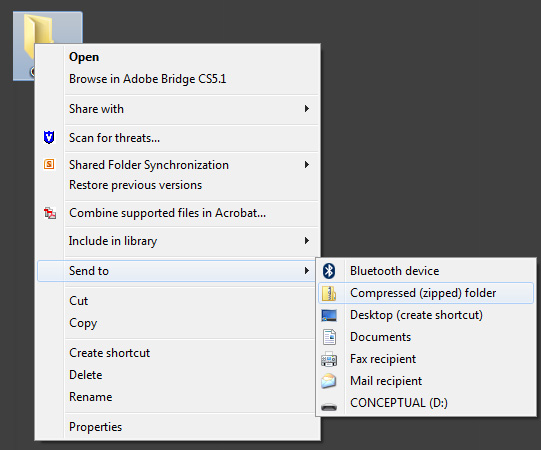This screenshot has height=450, width=541.
Task: Click the Documents page icon
Action: point(329,337)
